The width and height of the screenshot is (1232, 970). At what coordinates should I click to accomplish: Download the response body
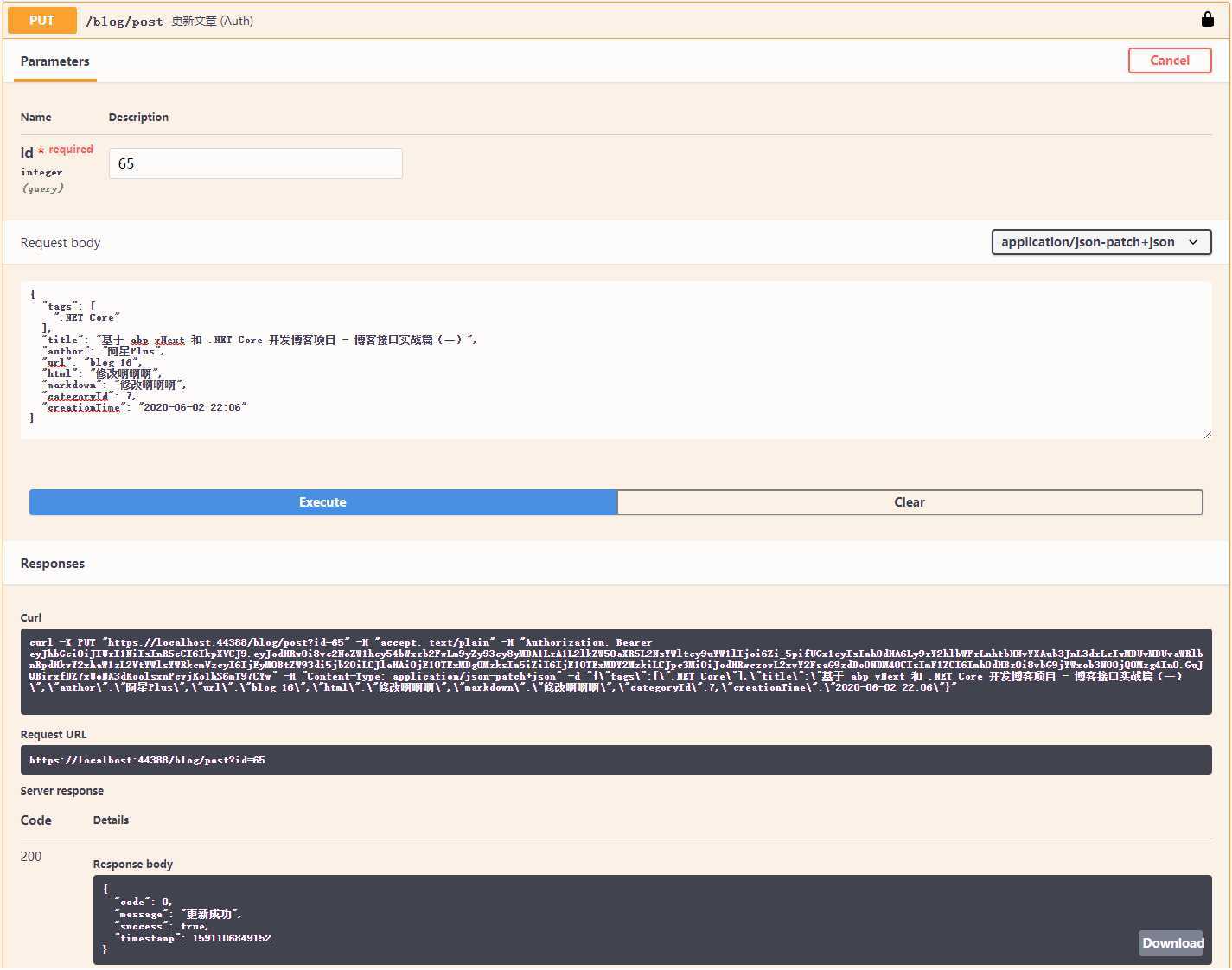1172,943
